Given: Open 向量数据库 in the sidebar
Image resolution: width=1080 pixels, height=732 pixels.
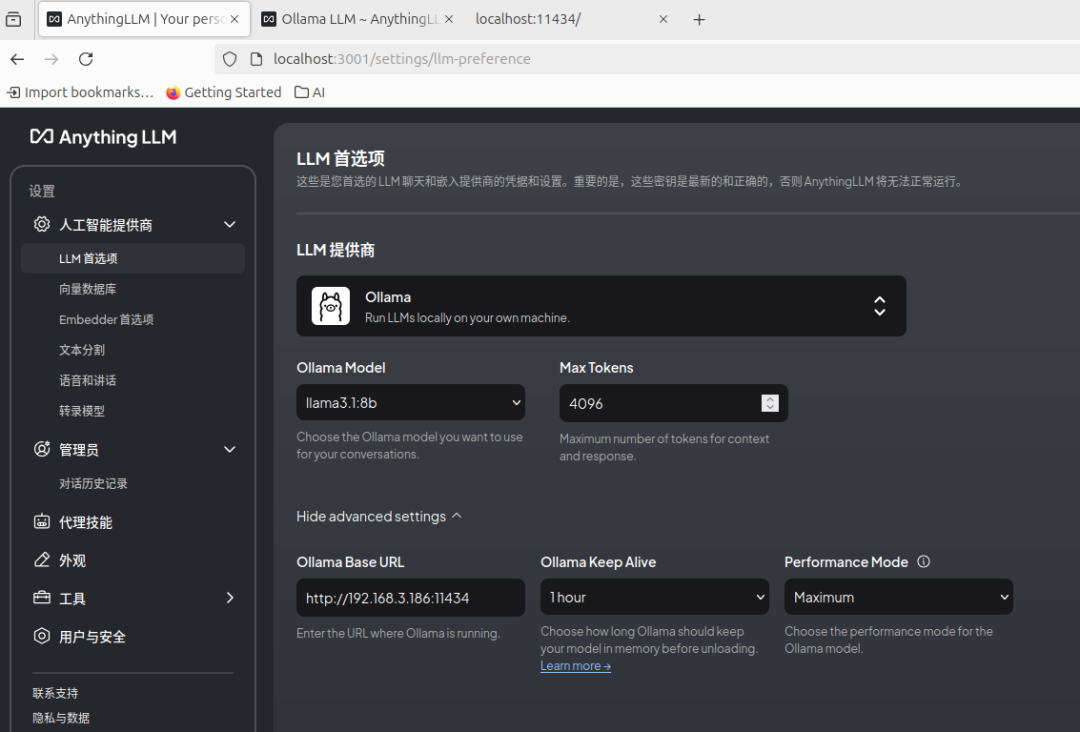Looking at the screenshot, I should (88, 289).
